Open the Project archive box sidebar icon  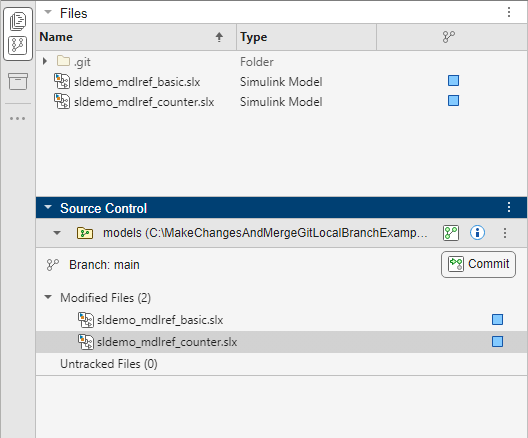click(18, 81)
